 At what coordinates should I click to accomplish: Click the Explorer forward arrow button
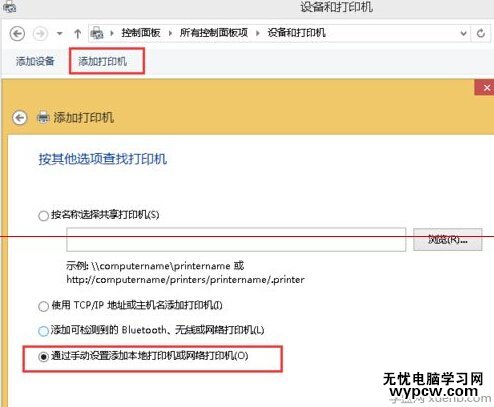(40, 33)
